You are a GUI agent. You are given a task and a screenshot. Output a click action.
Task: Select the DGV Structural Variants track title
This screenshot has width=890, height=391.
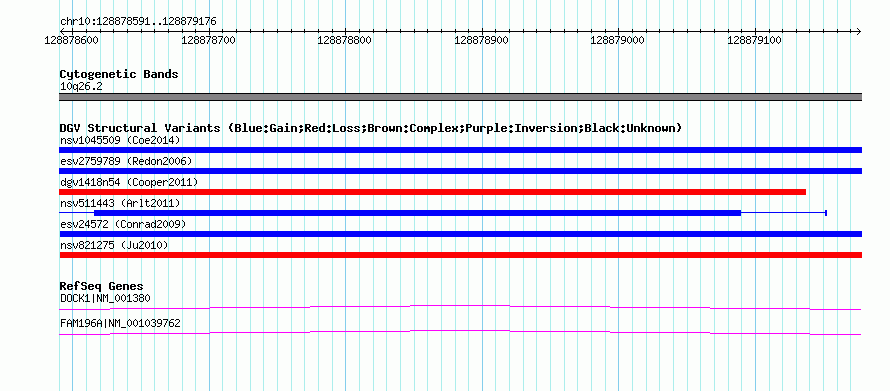click(371, 128)
